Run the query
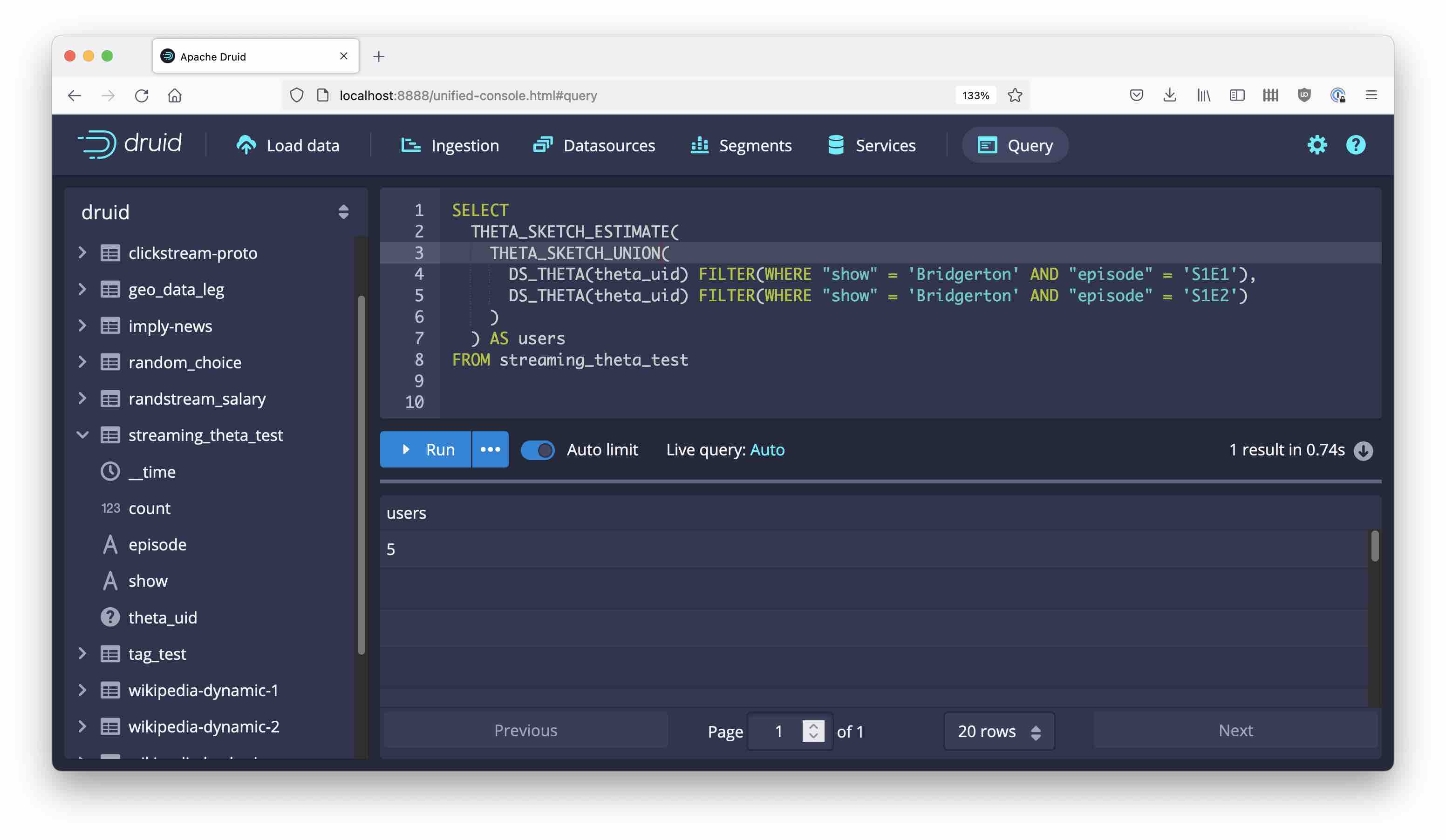This screenshot has height=840, width=1446. click(426, 449)
